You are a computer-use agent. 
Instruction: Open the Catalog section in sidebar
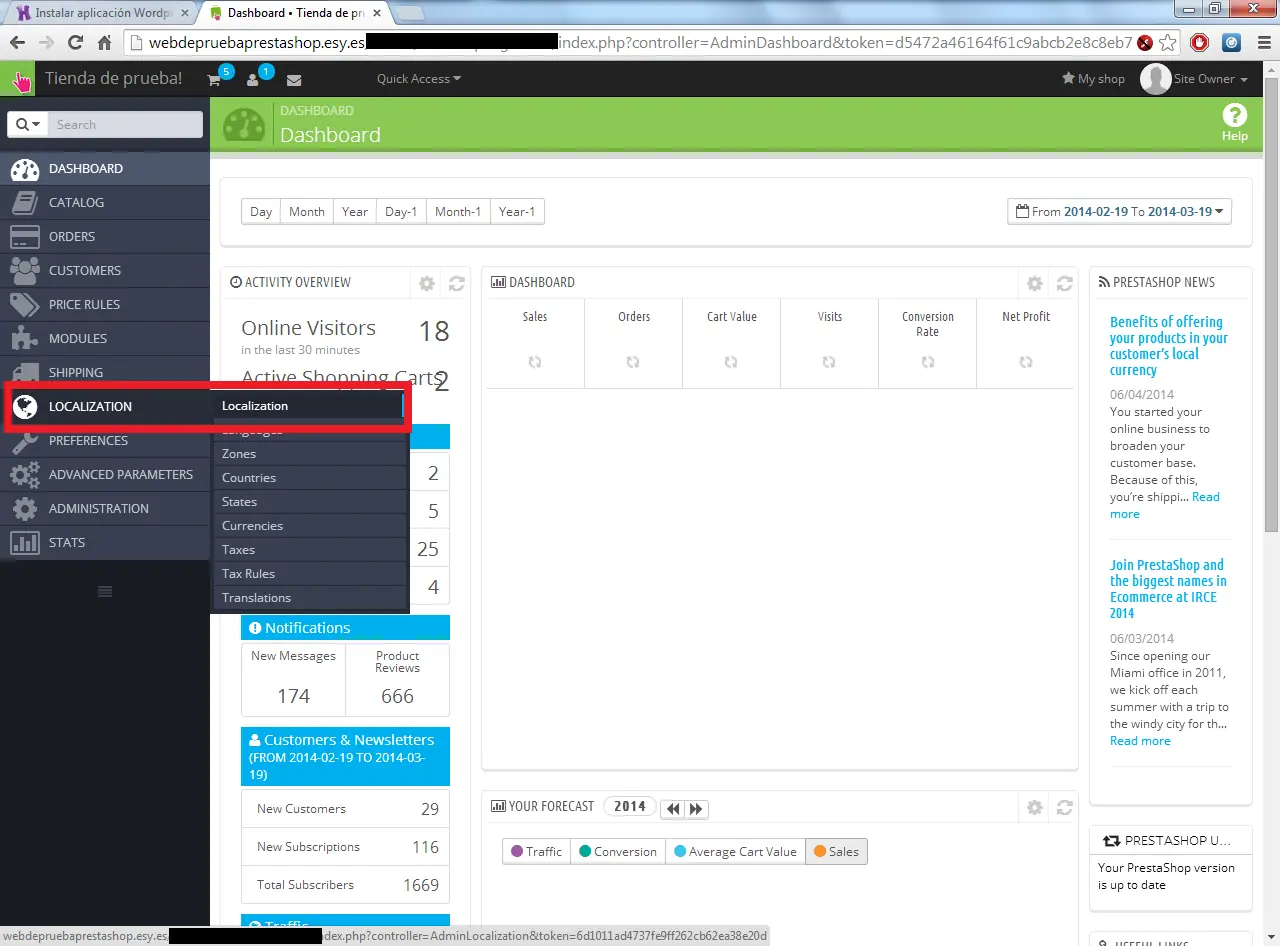[x=105, y=202]
